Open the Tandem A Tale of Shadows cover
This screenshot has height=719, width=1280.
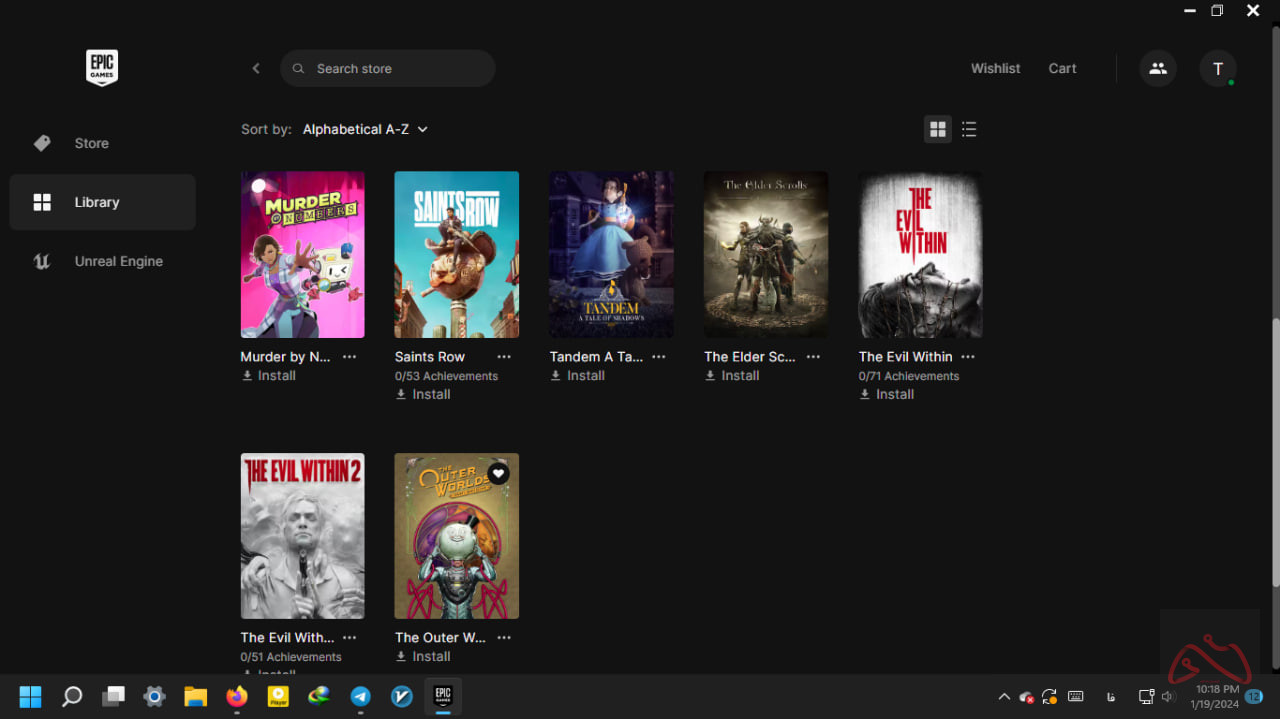pyautogui.click(x=611, y=254)
